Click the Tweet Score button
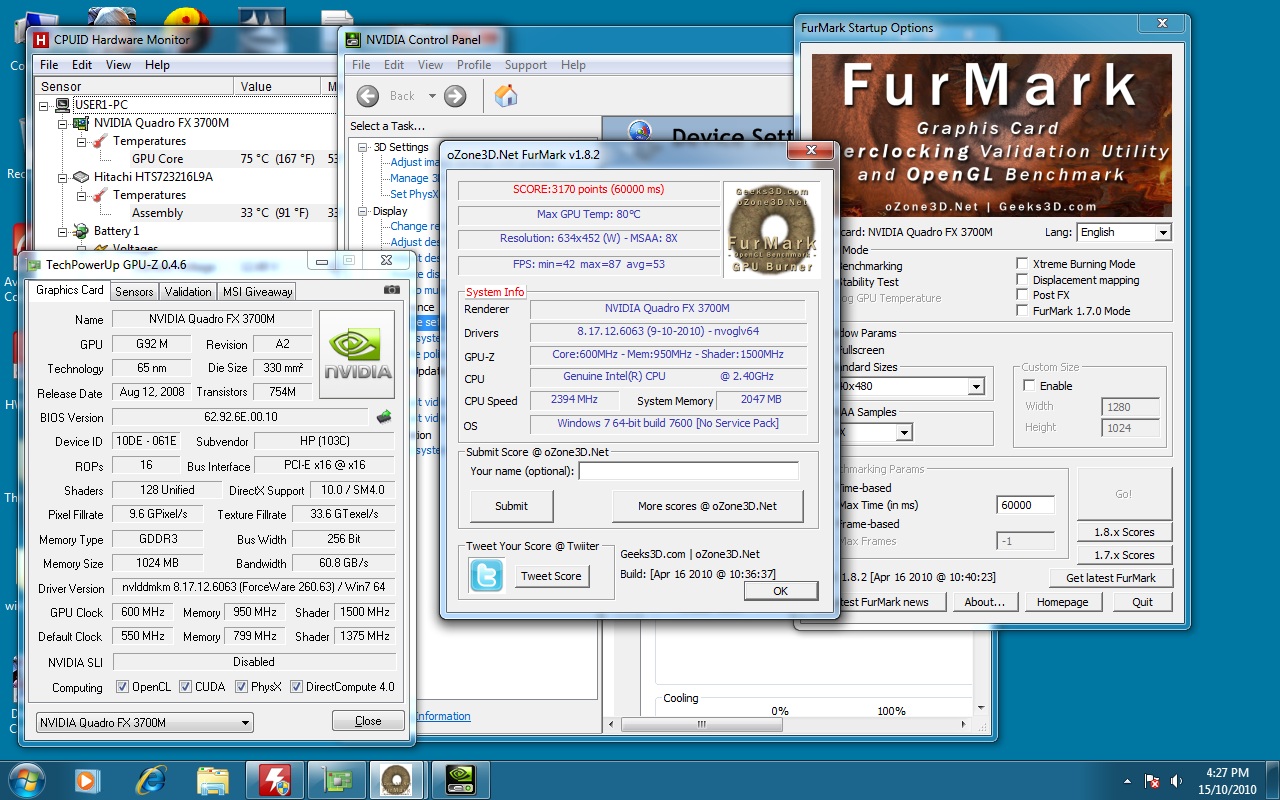 point(551,576)
